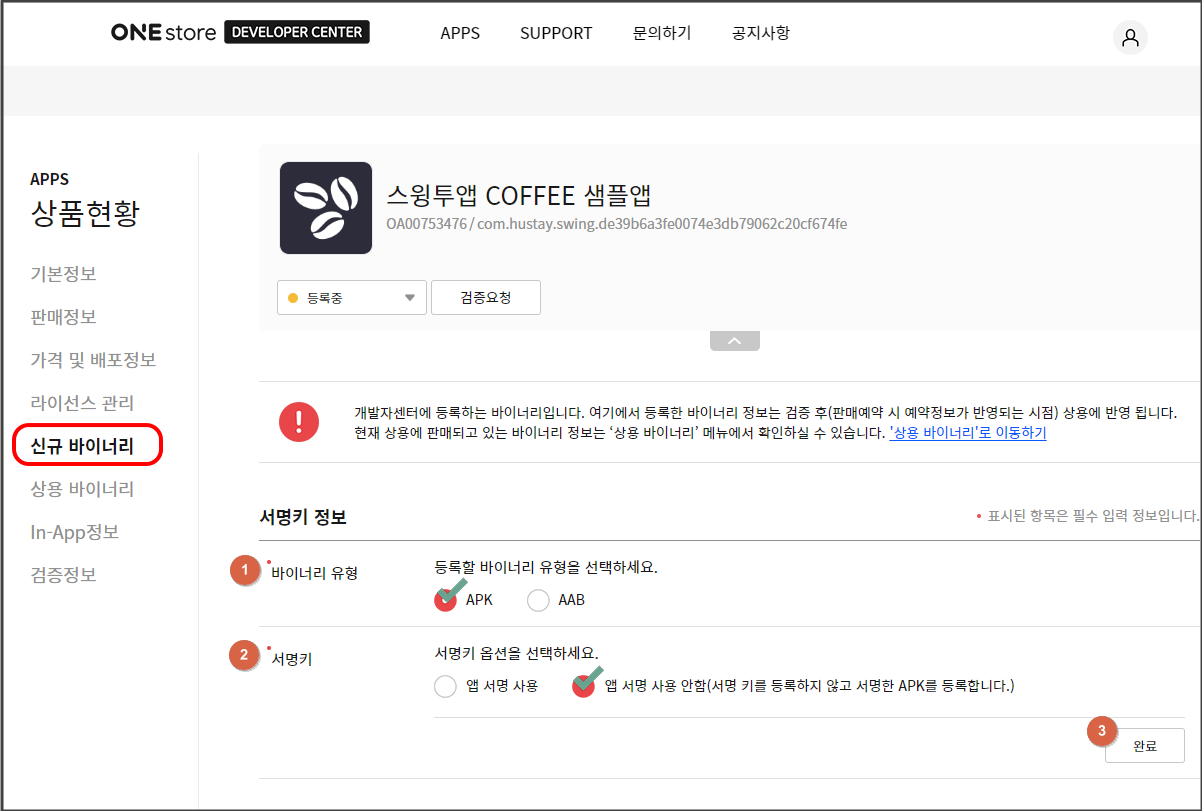Open the APPS menu
The width and height of the screenshot is (1202, 811).
coord(460,33)
